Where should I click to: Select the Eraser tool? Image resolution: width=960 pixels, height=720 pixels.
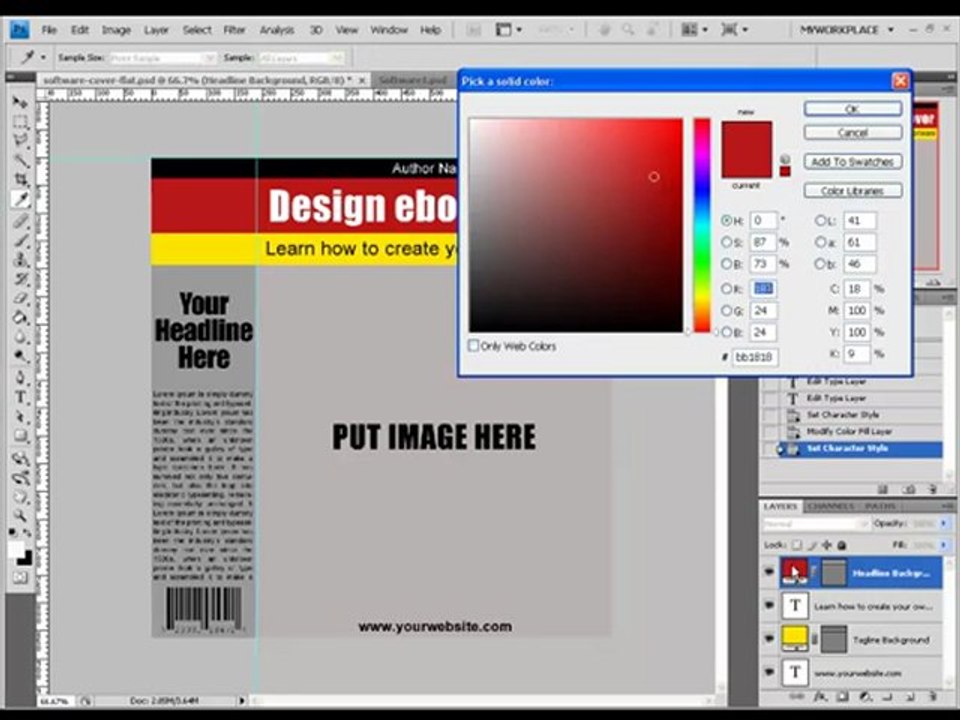[20, 299]
